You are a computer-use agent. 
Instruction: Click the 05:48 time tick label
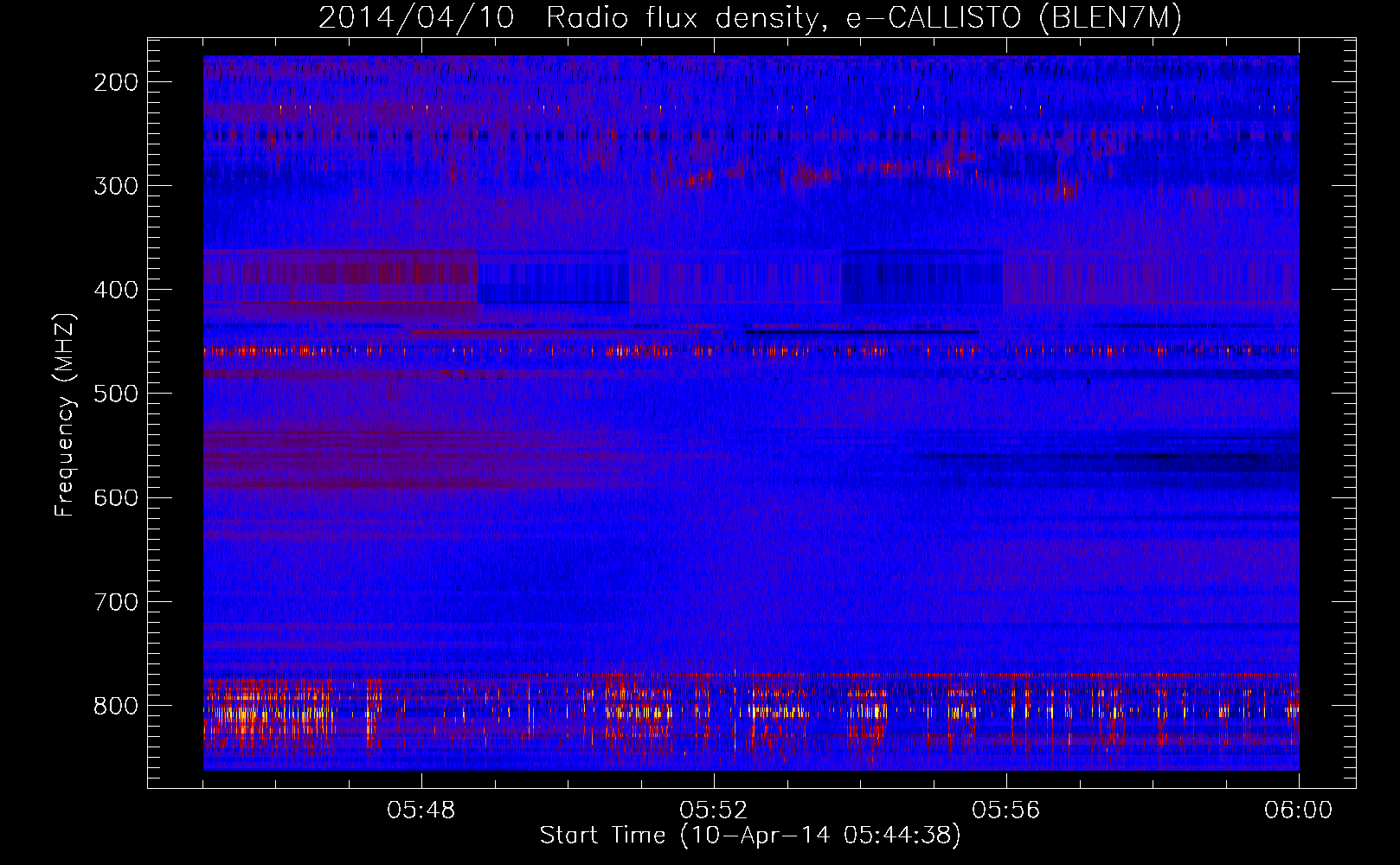(421, 811)
